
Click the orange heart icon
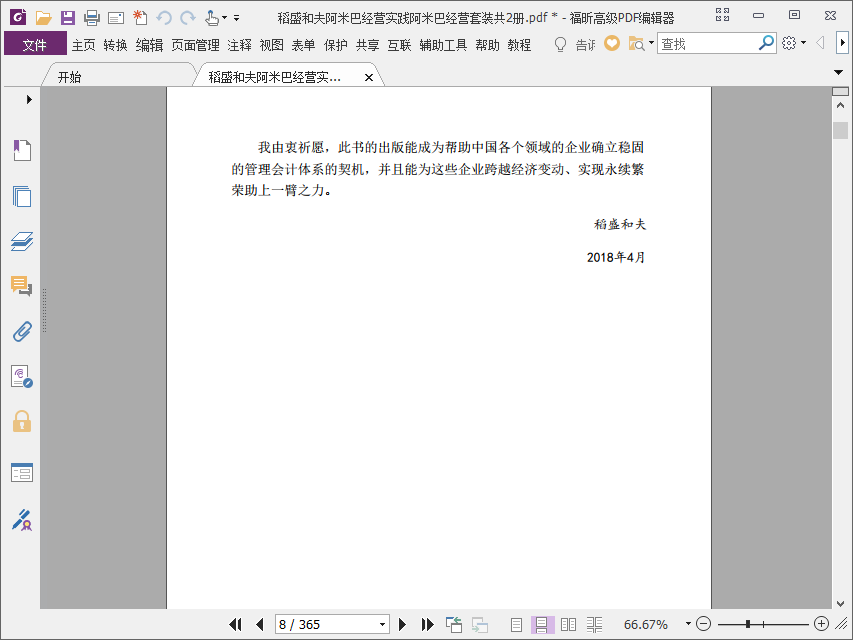tap(611, 43)
